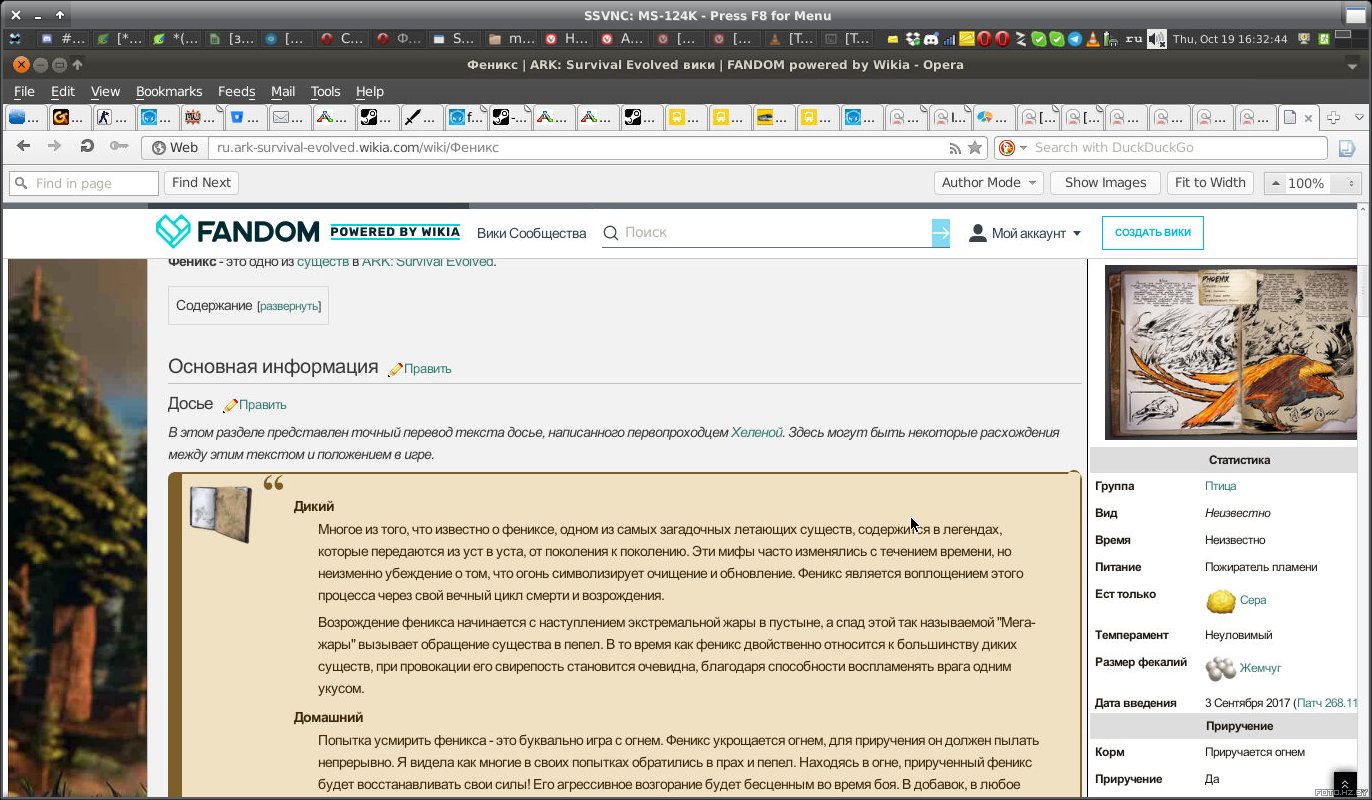This screenshot has width=1372, height=800.
Task: Click the Find in page input
Action: 84,183
